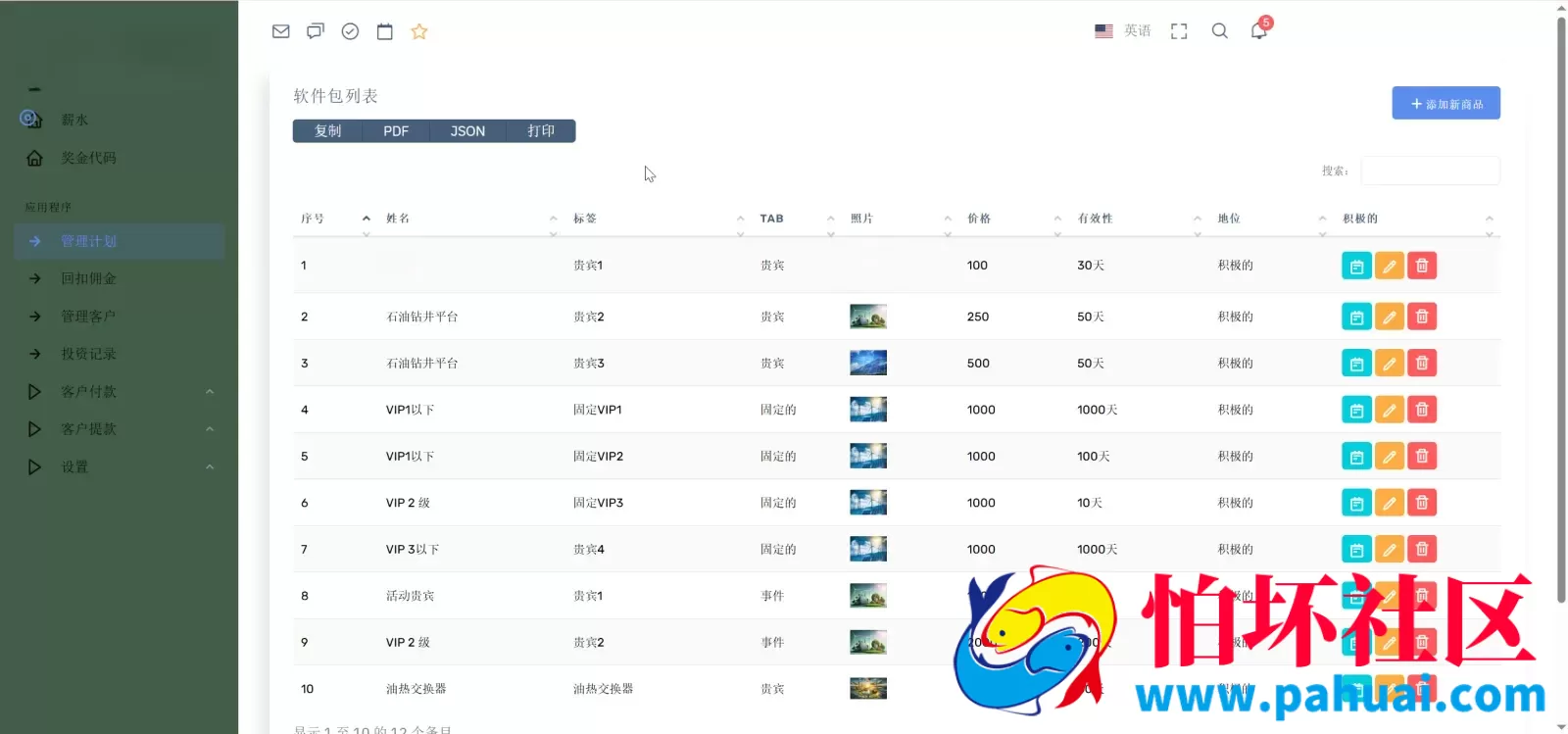Sort table by 积极的 action column
Image resolution: width=1568 pixels, height=734 pixels.
point(1417,219)
